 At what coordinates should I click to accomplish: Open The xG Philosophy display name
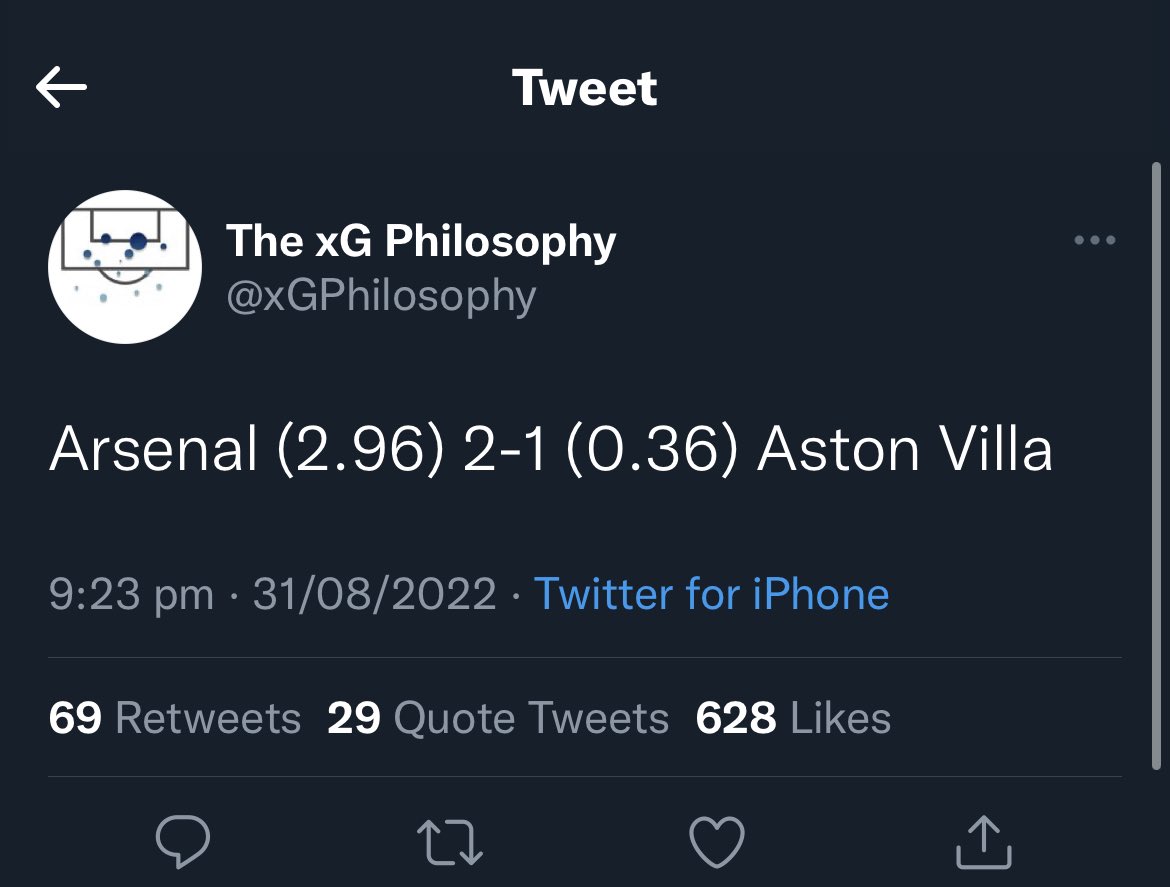coord(421,241)
